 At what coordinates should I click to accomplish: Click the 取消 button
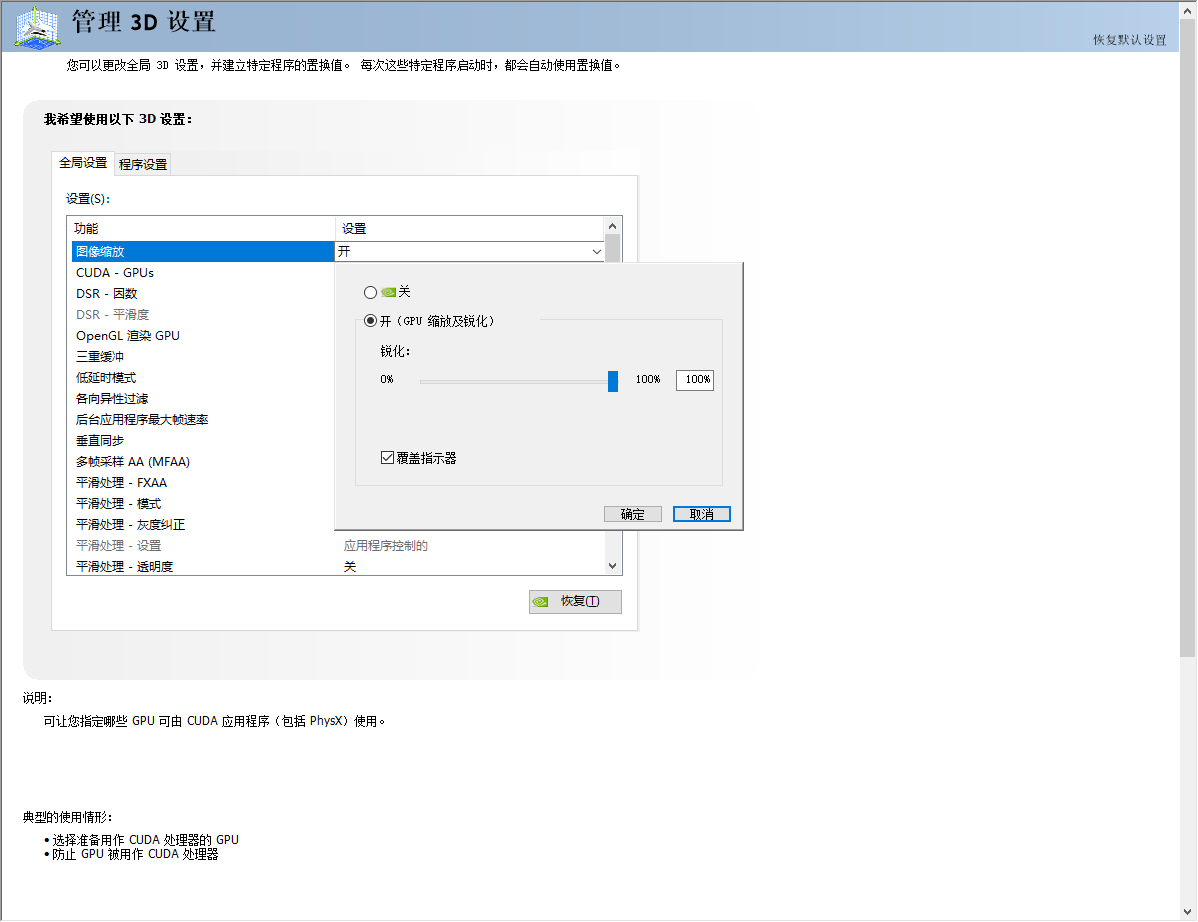point(701,514)
